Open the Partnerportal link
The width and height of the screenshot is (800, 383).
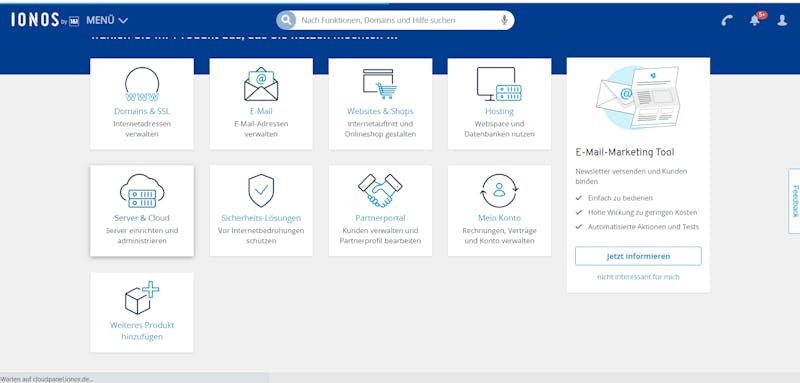coord(380,218)
